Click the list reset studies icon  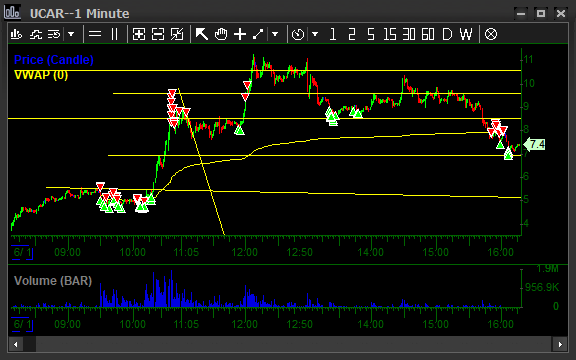coord(54,35)
